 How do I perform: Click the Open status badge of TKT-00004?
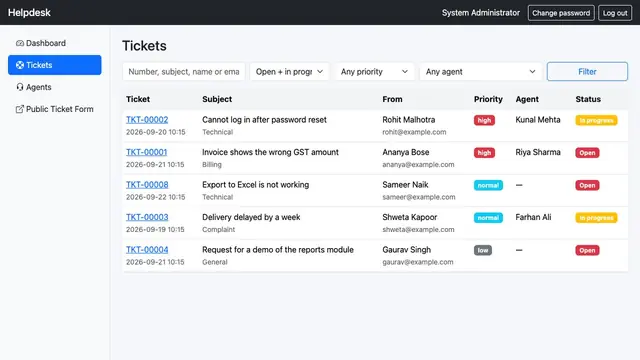[587, 250]
